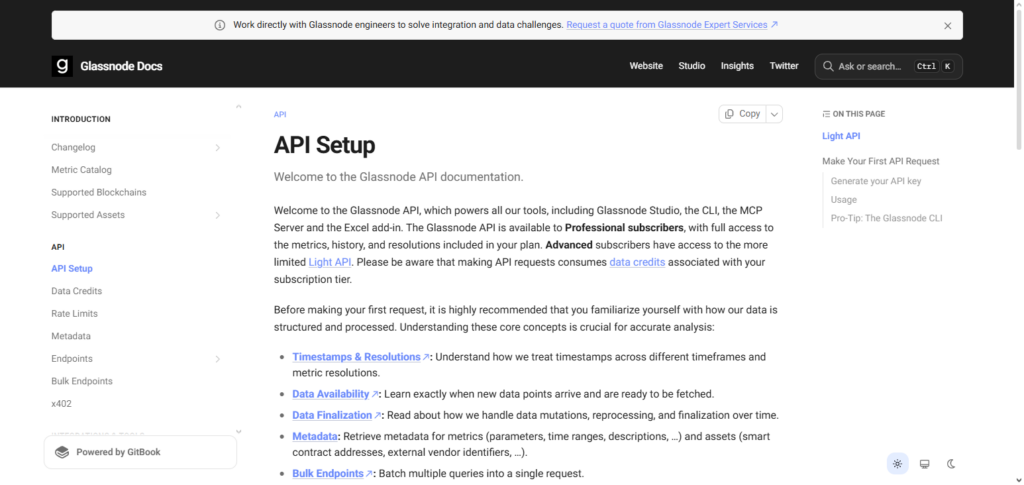1024x485 pixels.
Task: Click the Glassnode Docs title
Action: [121, 66]
